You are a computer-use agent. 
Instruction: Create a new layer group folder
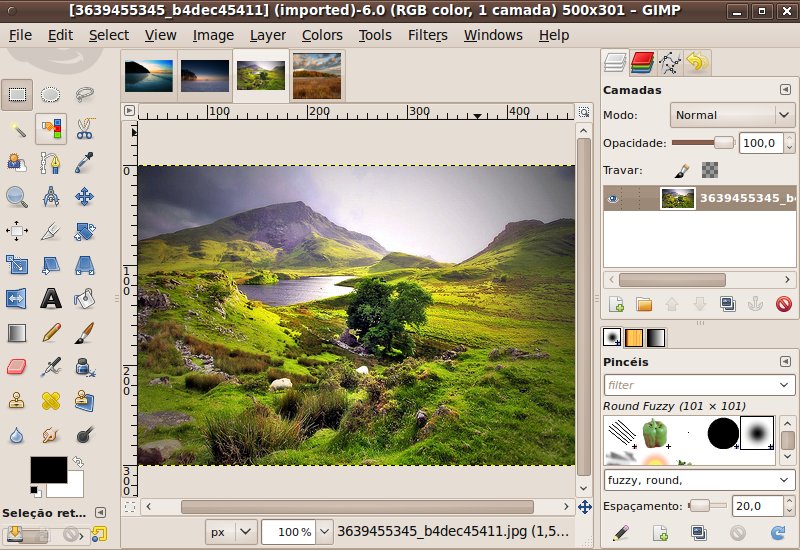[644, 304]
